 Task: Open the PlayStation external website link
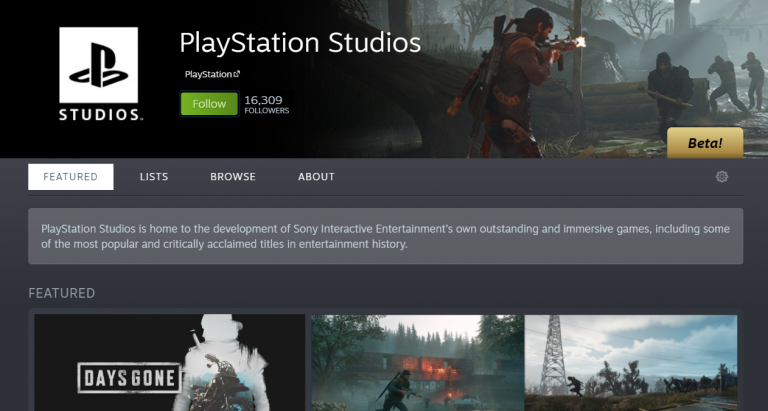pos(212,74)
